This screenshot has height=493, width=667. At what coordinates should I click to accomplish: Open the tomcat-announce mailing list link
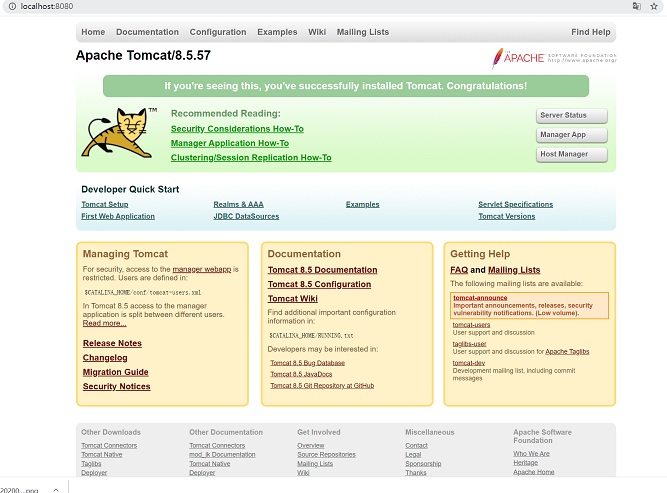pos(480,298)
